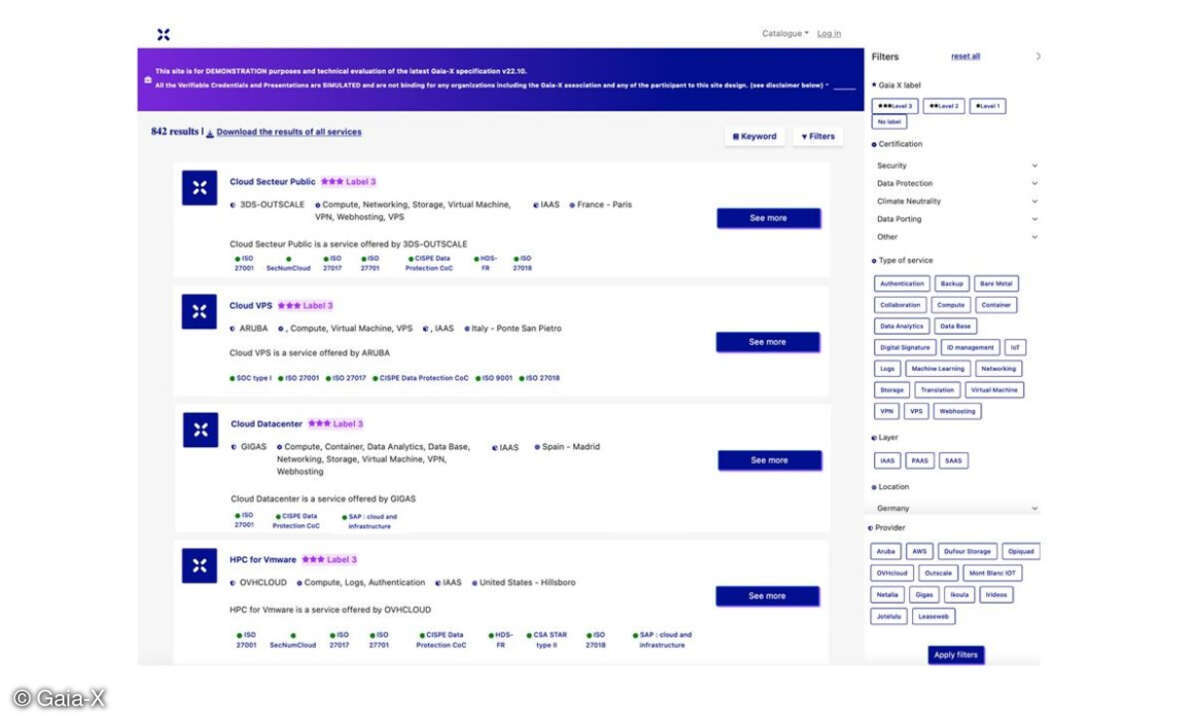Expand the Other certification section
1200x720 pixels.
point(957,237)
